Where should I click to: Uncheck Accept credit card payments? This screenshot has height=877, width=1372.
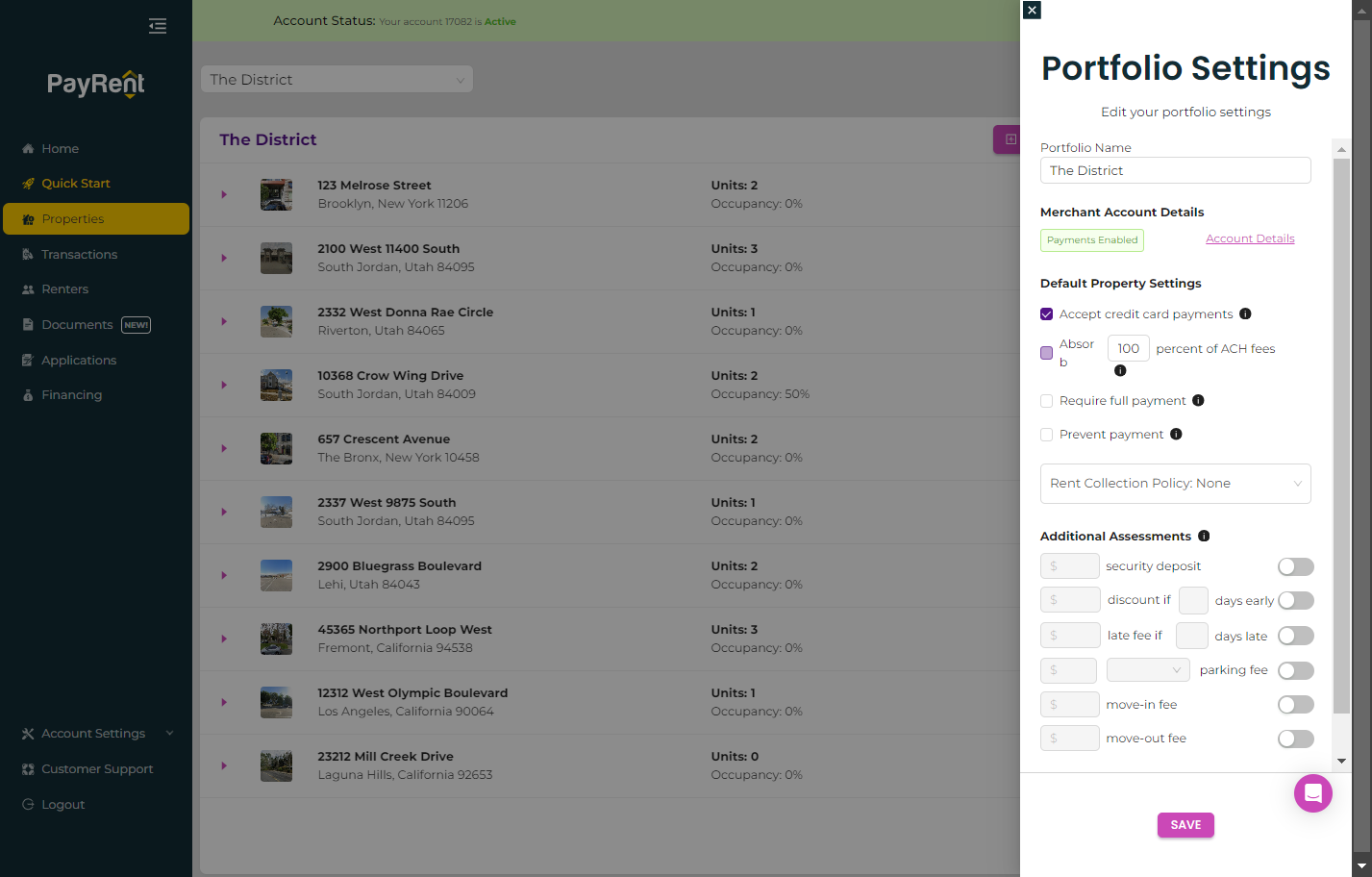[x=1046, y=314]
